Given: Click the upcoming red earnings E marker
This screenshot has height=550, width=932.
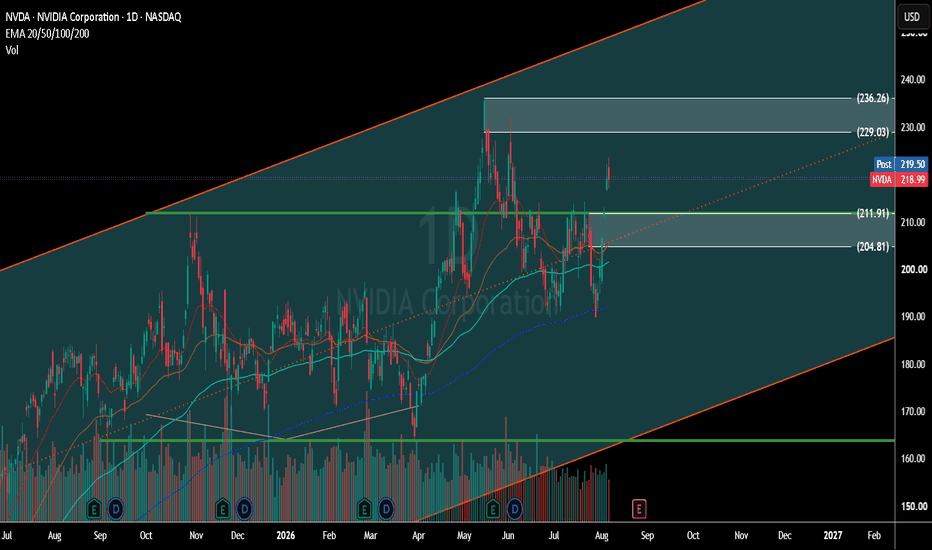Looking at the screenshot, I should (639, 508).
